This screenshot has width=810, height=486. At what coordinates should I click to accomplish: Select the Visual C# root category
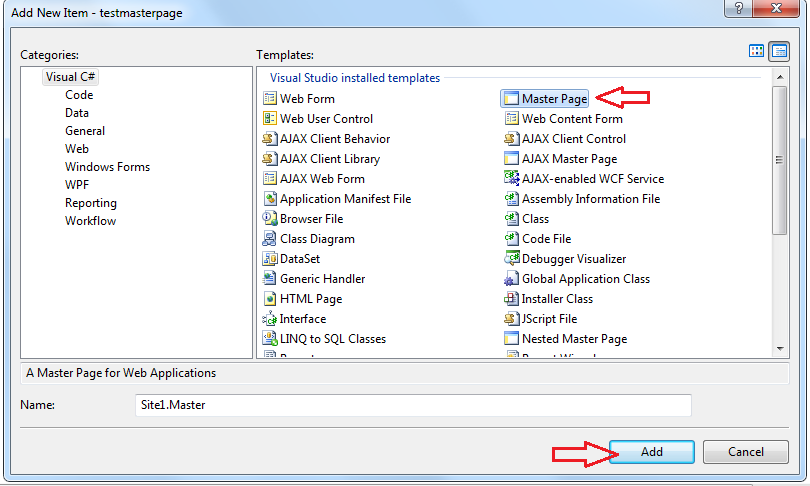pos(70,77)
